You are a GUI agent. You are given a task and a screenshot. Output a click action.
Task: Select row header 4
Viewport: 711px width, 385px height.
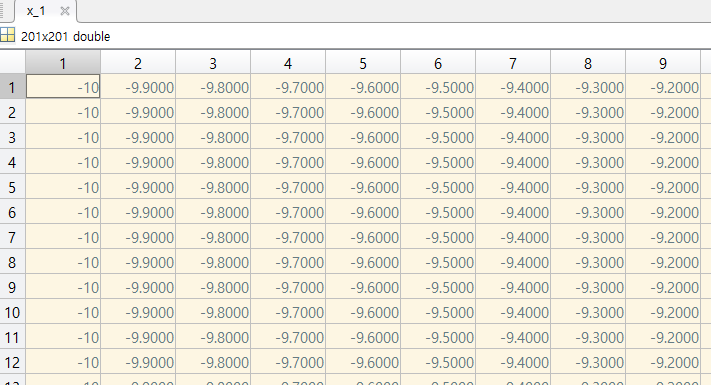(13, 161)
